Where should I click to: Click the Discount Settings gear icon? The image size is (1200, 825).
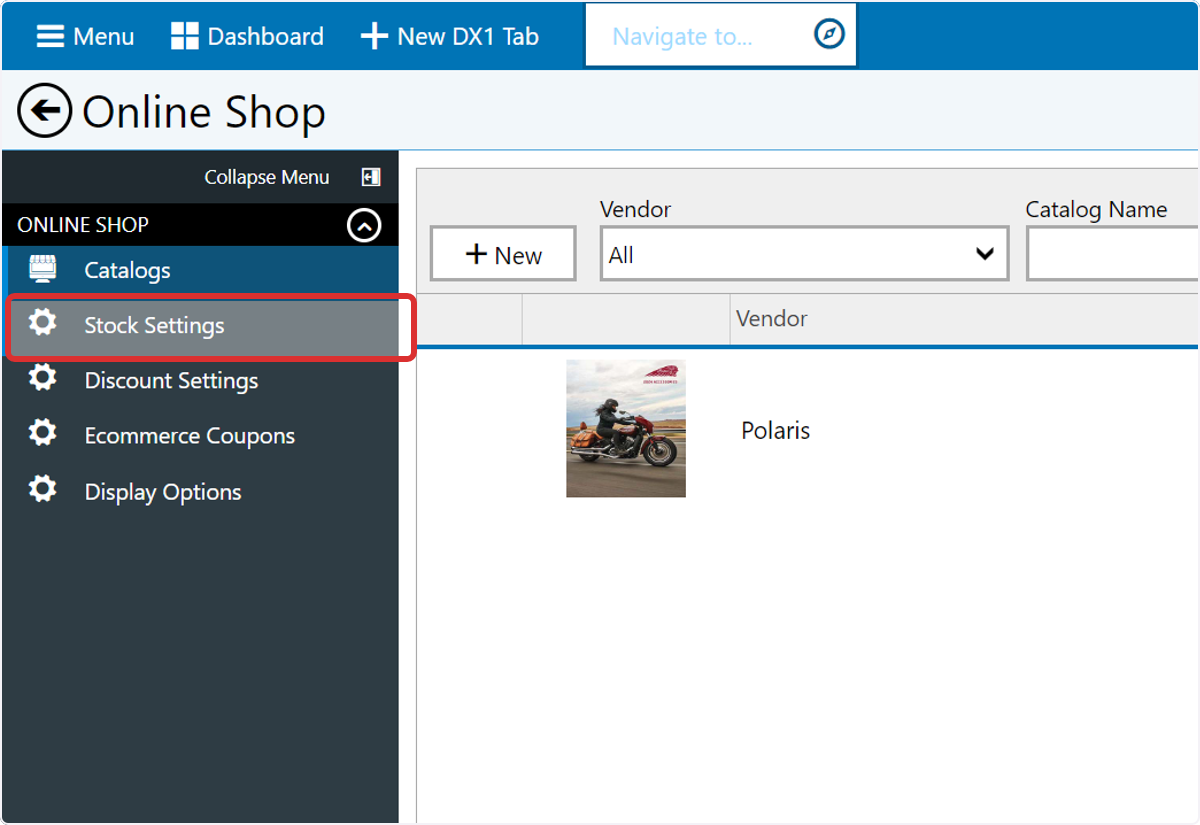[x=42, y=378]
